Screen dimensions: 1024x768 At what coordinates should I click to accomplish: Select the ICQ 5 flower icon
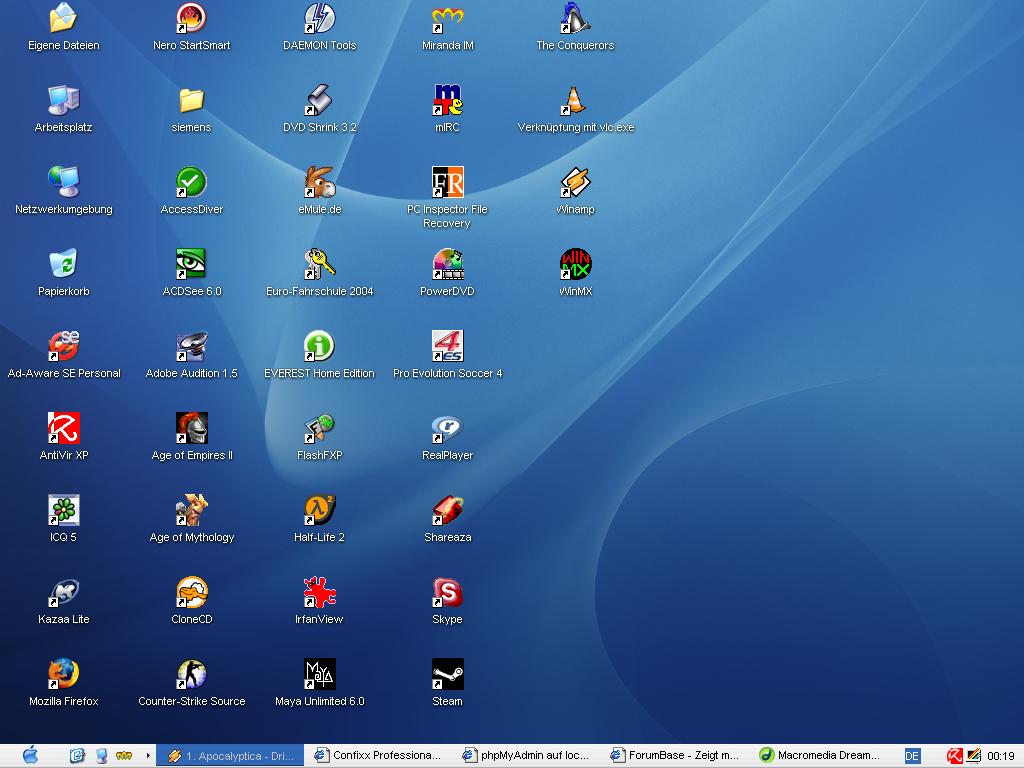63,510
